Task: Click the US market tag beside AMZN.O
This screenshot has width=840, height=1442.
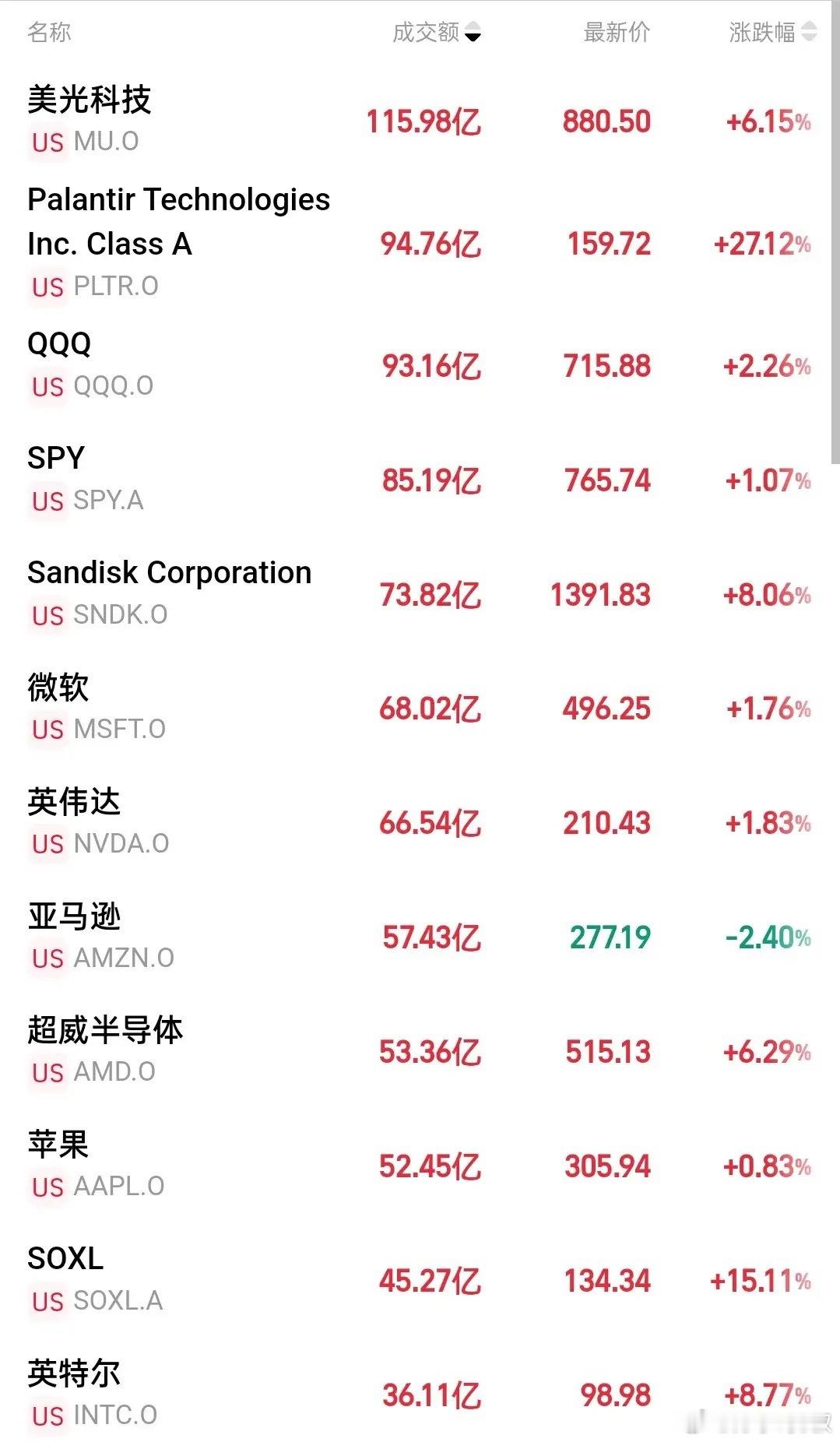Action: pos(47,958)
